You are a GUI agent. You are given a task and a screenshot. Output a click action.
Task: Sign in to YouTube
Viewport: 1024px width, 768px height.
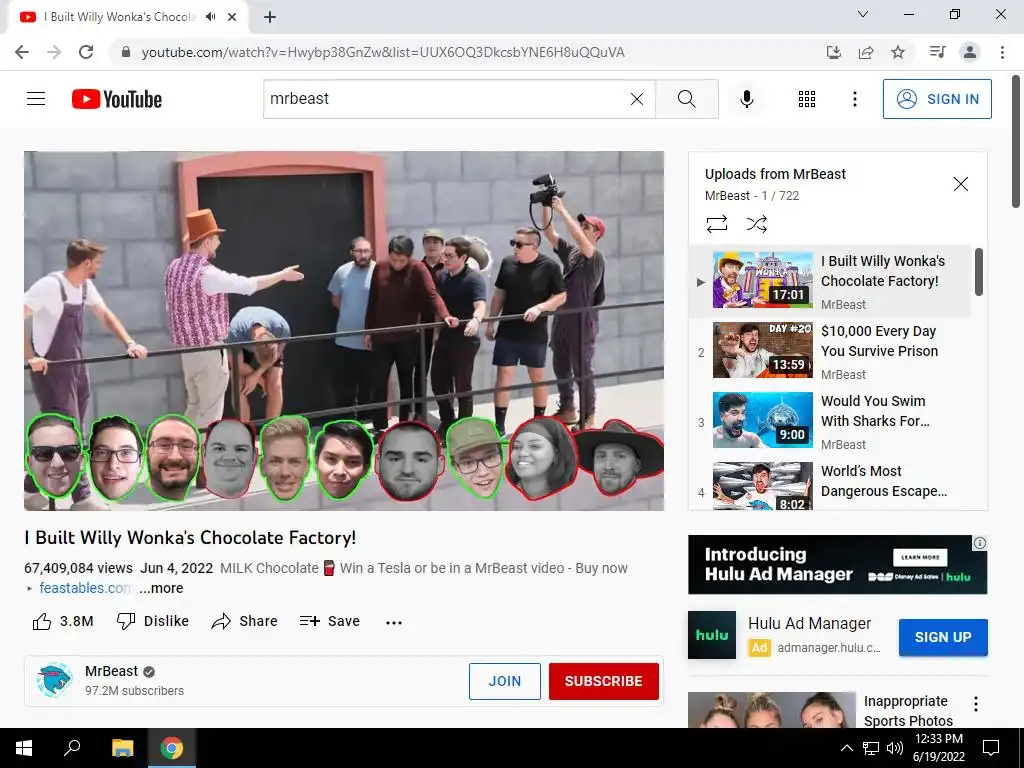(937, 99)
